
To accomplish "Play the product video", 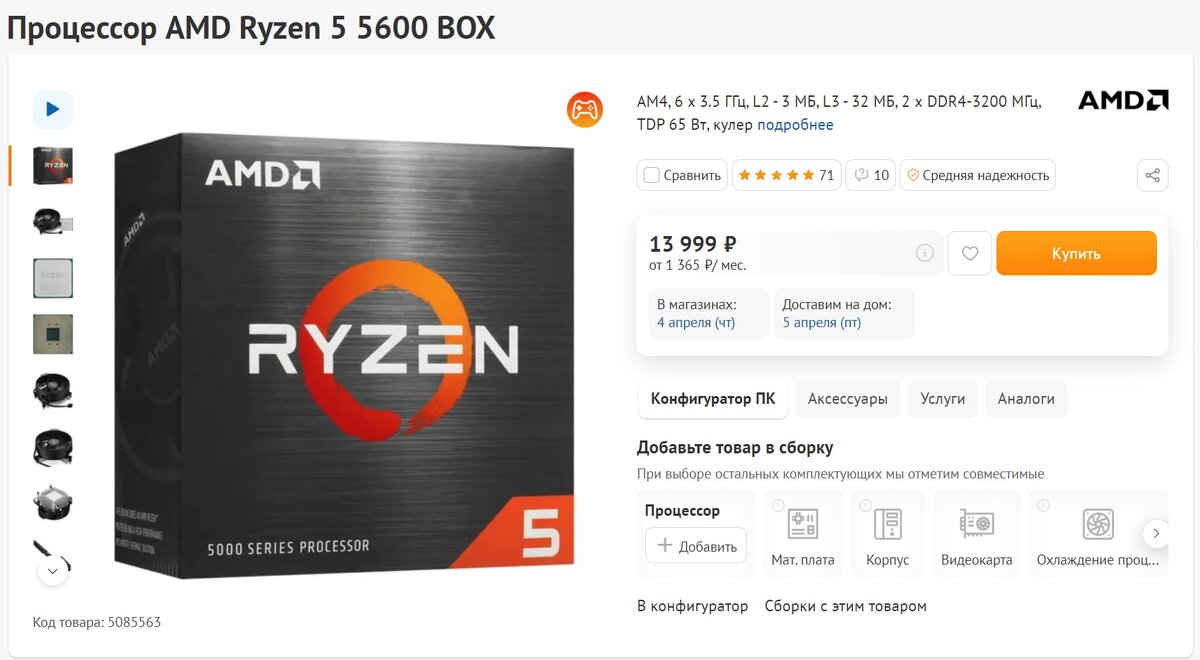I will pos(53,109).
